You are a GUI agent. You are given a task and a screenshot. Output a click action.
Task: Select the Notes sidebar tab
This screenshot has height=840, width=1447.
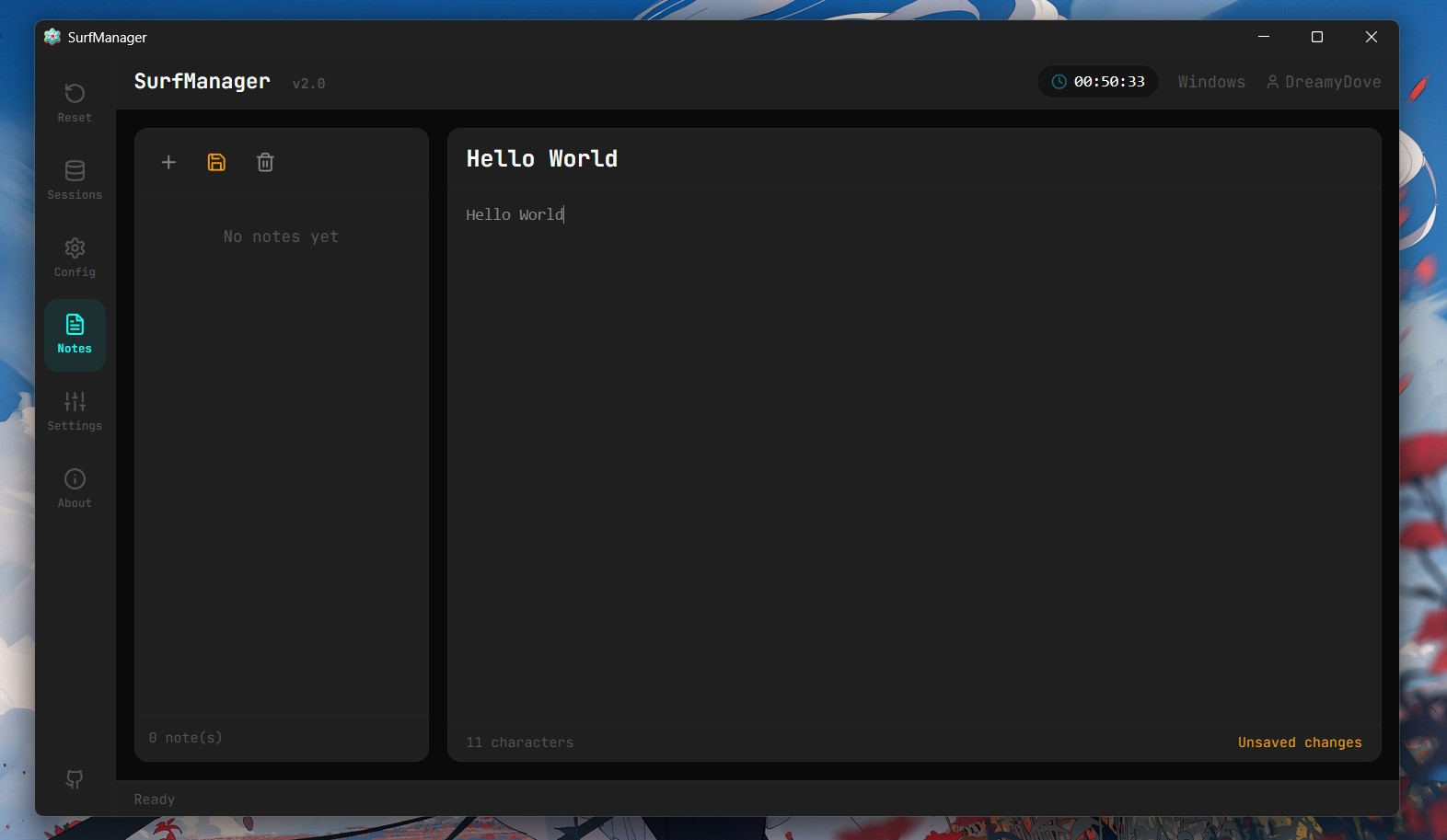75,335
